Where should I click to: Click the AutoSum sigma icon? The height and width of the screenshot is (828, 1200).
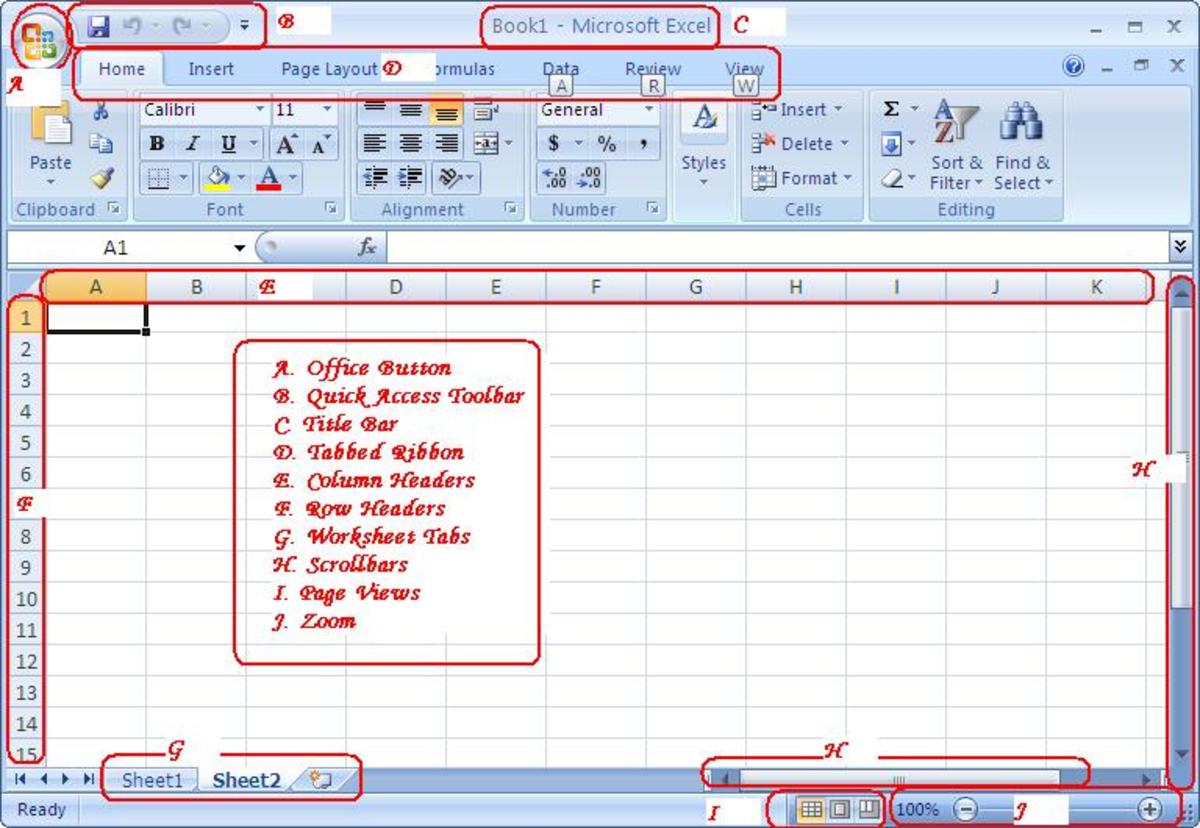(892, 110)
